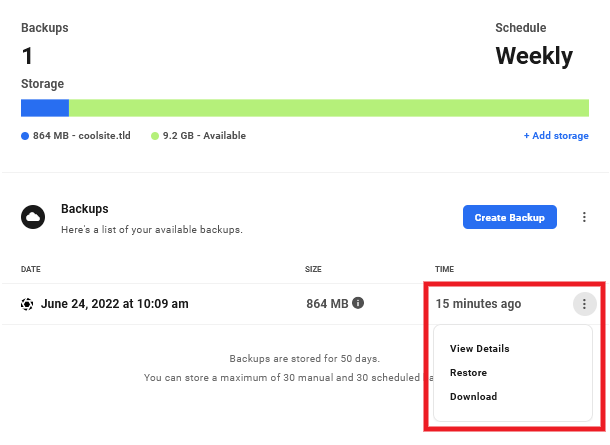Viewport: 610px width, 445px height.
Task: Click the SIZE column header
Action: [313, 269]
